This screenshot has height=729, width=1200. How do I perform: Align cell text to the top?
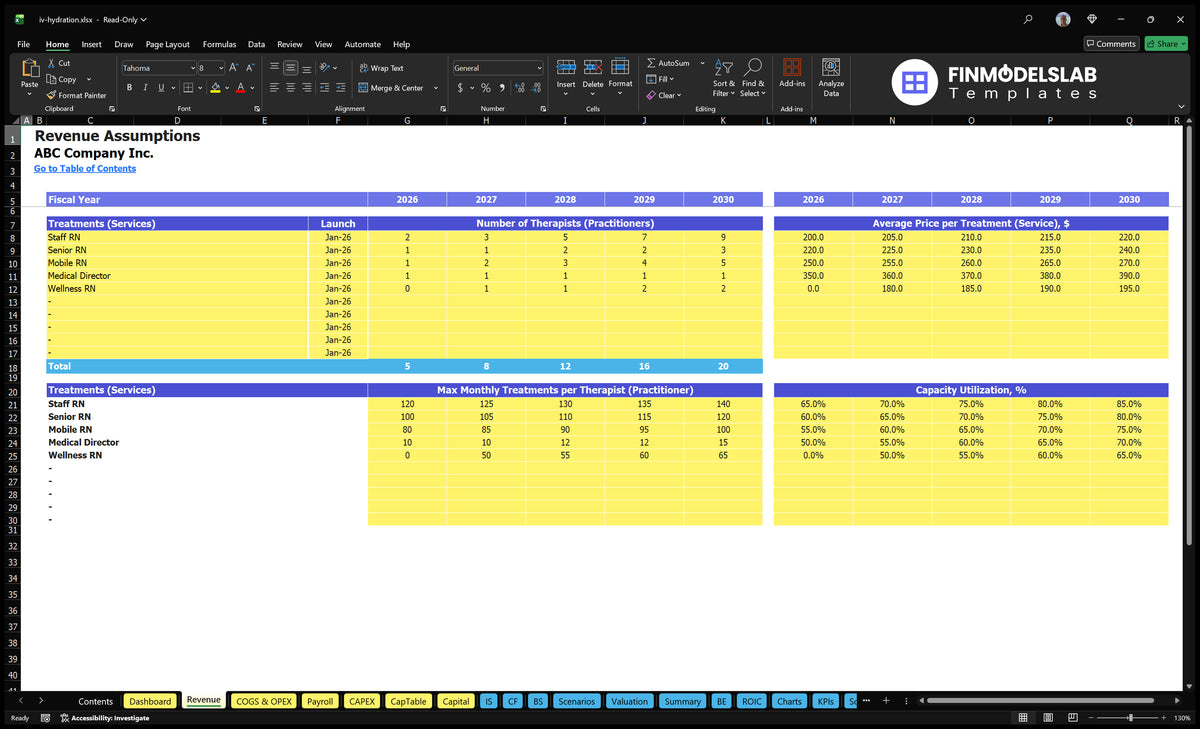pyautogui.click(x=274, y=68)
